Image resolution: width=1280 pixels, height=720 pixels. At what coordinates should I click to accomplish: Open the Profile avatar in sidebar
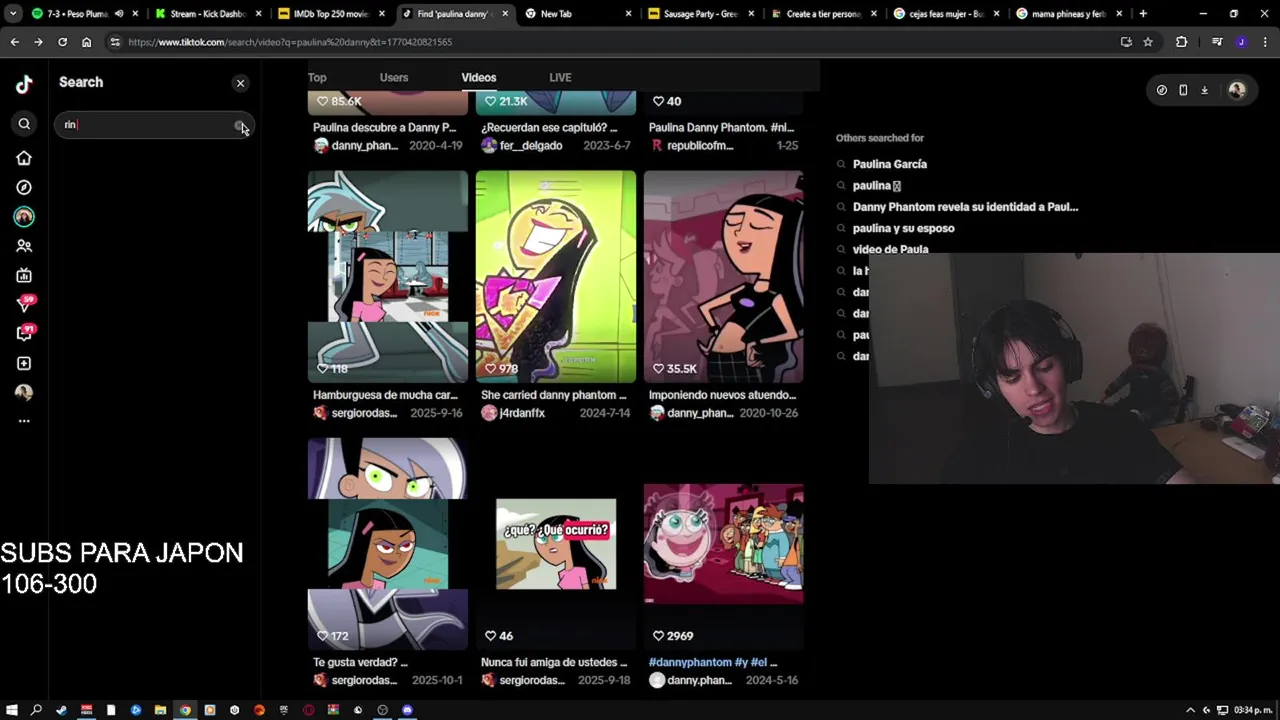click(x=24, y=392)
